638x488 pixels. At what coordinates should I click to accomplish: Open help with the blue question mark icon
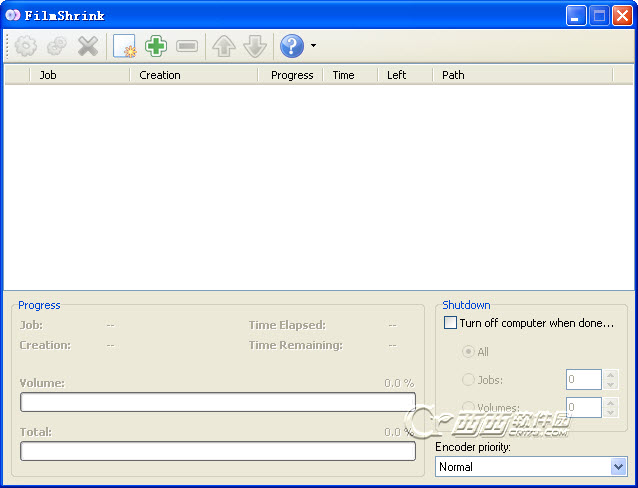292,46
